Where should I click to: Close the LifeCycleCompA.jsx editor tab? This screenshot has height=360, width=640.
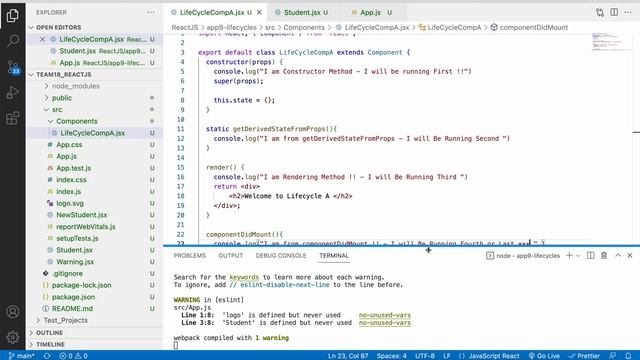259,12
